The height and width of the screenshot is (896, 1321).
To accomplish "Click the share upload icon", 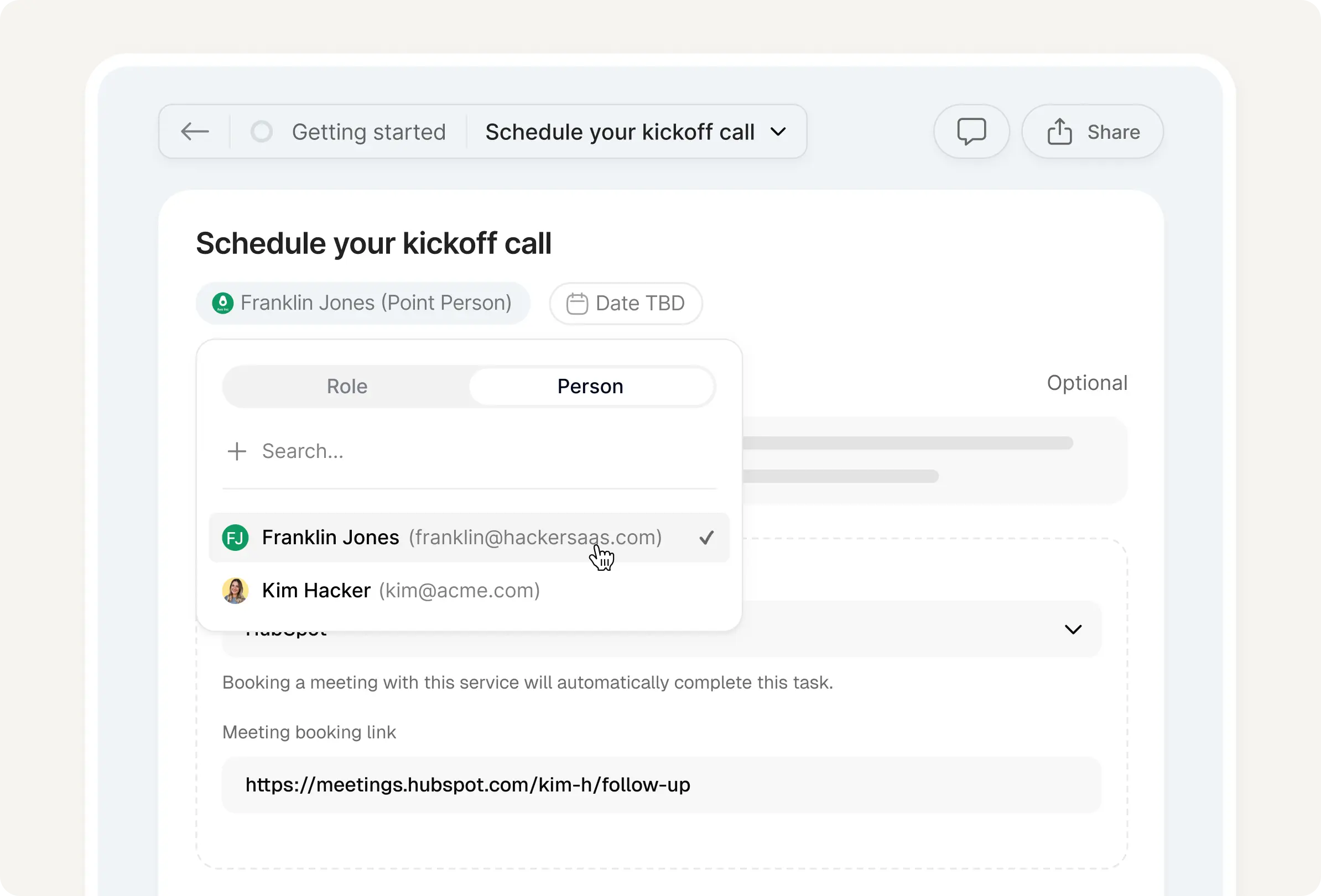I will [x=1059, y=131].
